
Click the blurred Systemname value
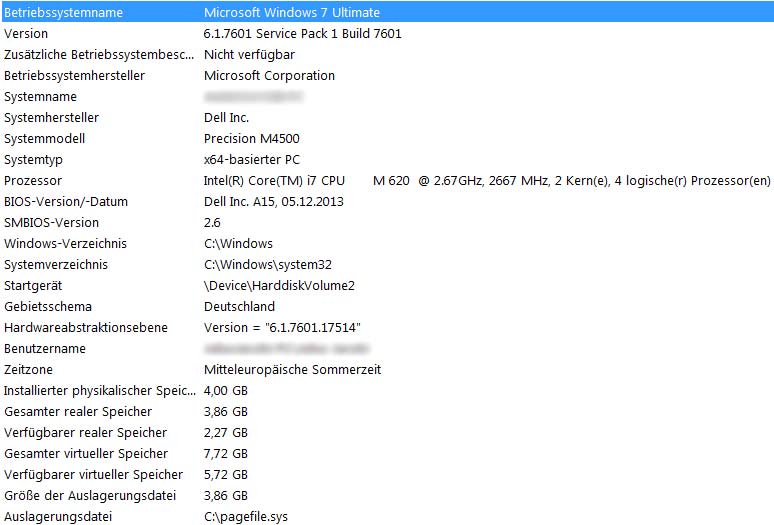click(x=253, y=97)
